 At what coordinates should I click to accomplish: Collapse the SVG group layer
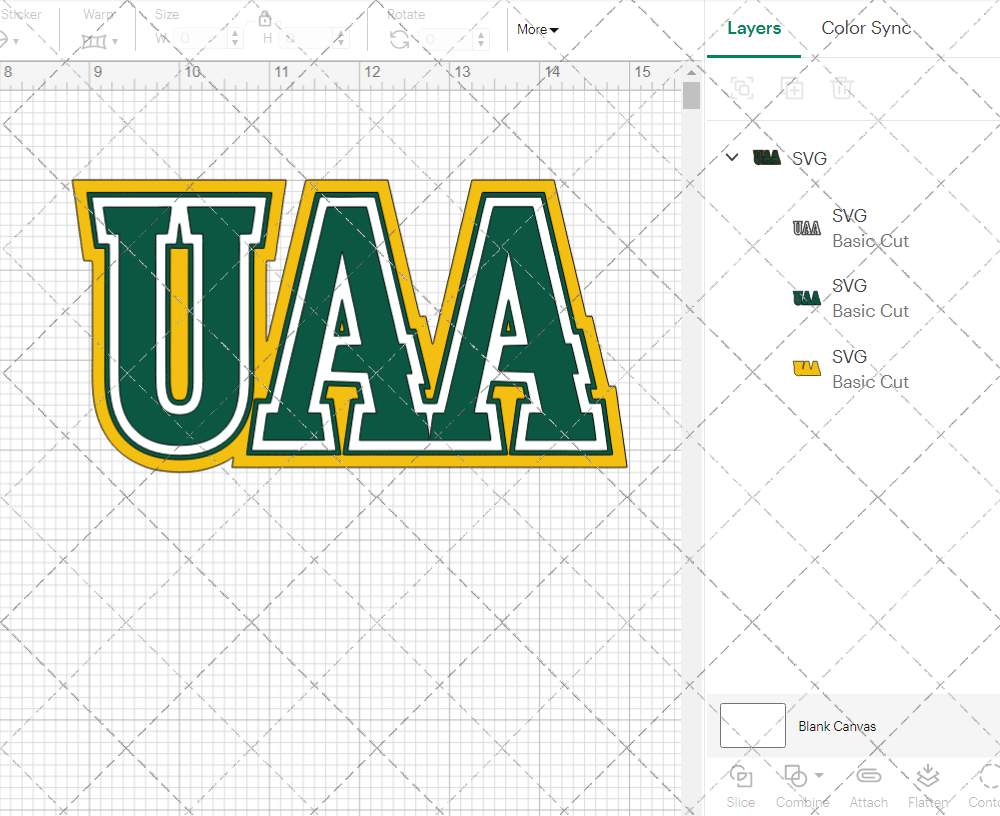coord(732,157)
